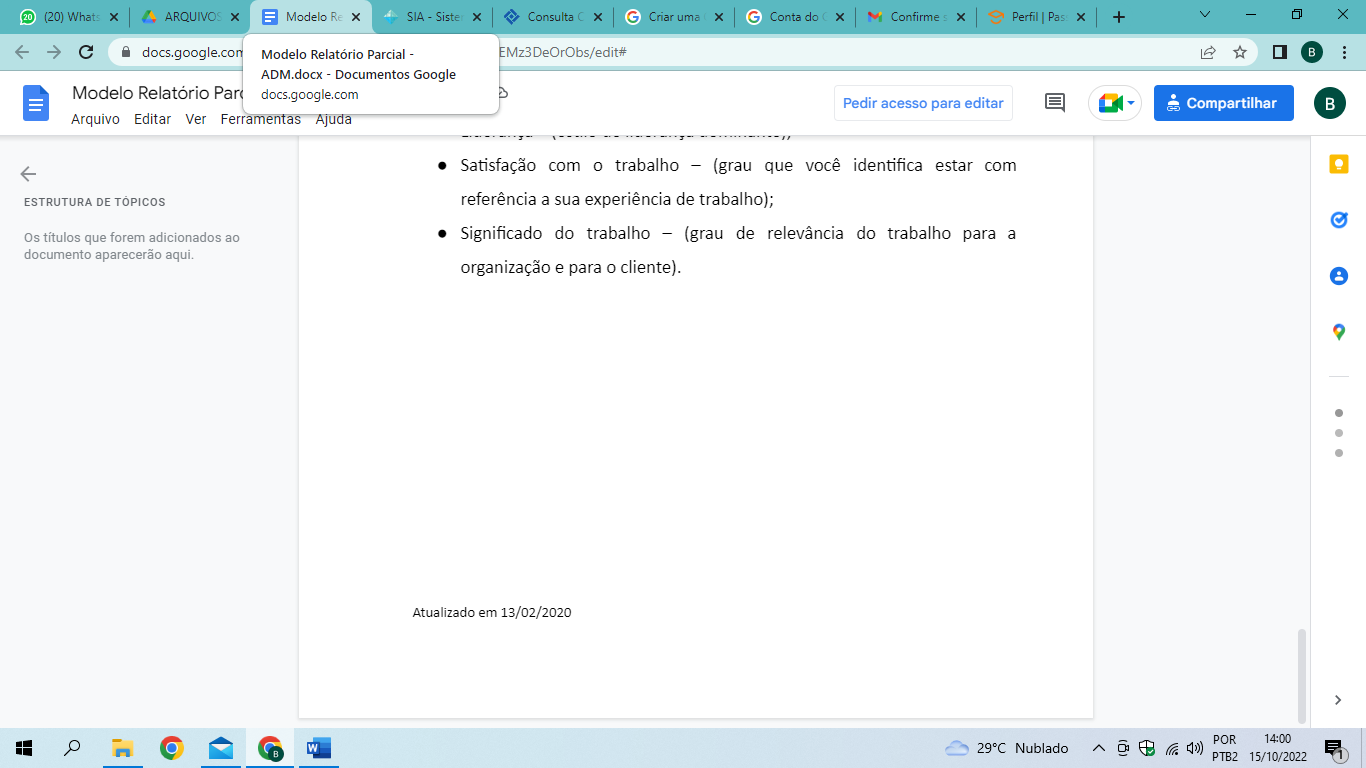This screenshot has width=1366, height=768.
Task: Click the Compartilhar button
Action: [x=1223, y=103]
